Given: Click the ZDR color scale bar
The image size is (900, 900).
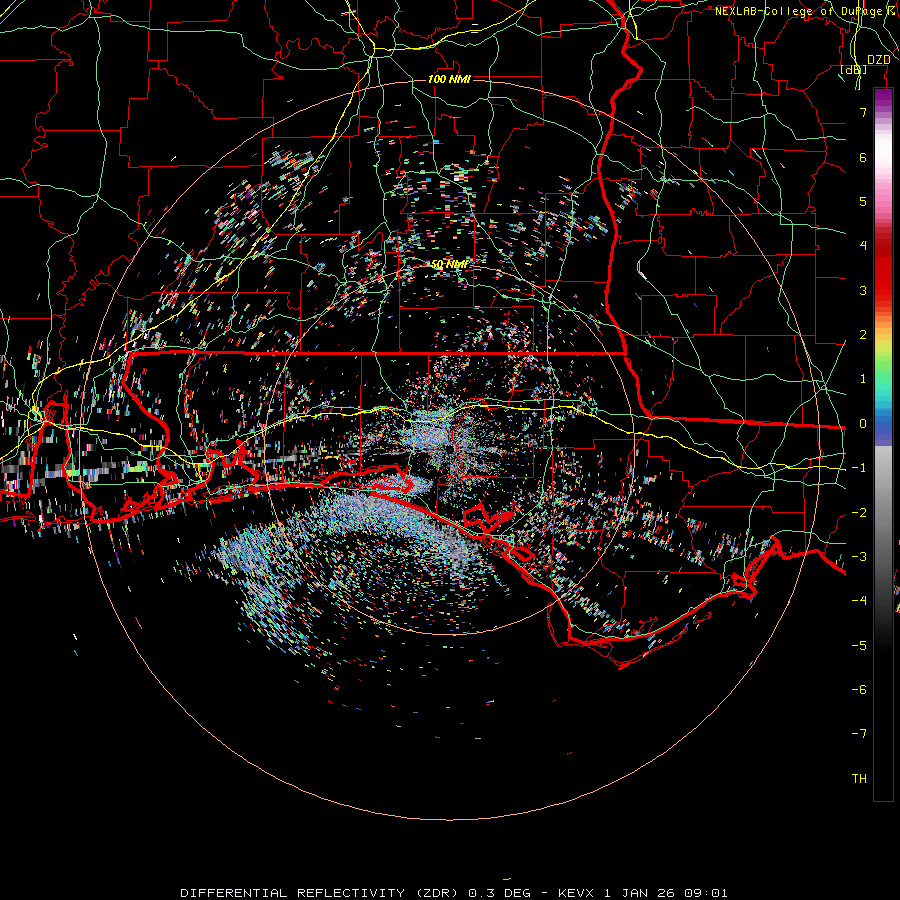Looking at the screenshot, I should (x=883, y=444).
